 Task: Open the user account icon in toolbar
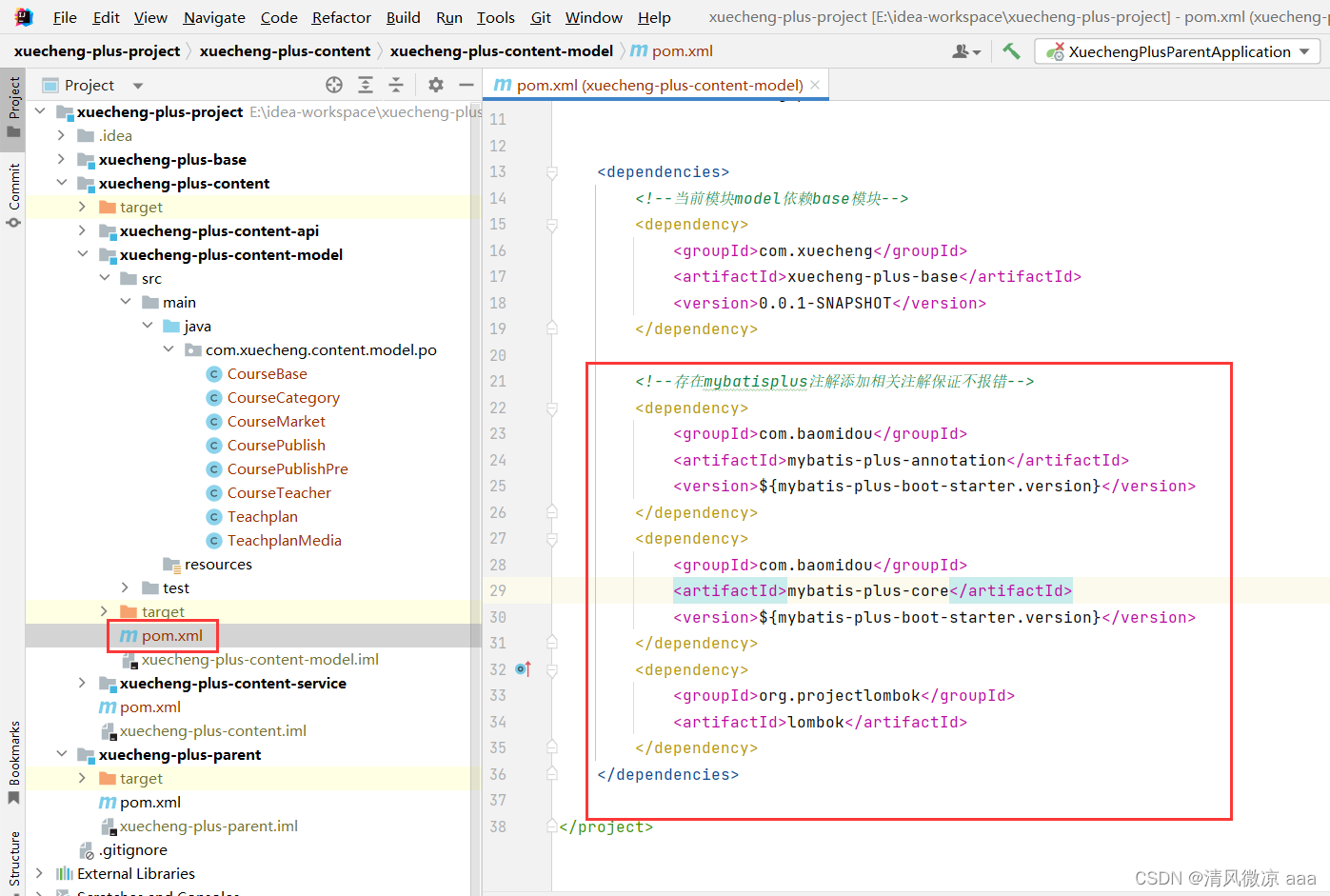point(966,51)
